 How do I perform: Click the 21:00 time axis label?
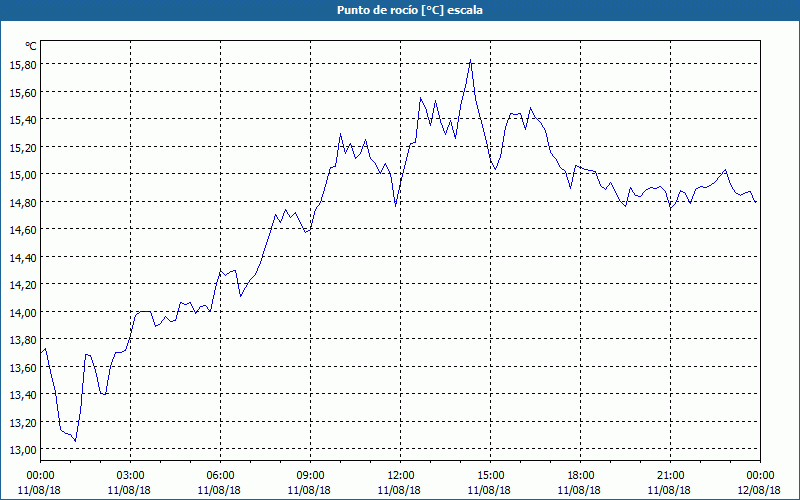[x=670, y=476]
